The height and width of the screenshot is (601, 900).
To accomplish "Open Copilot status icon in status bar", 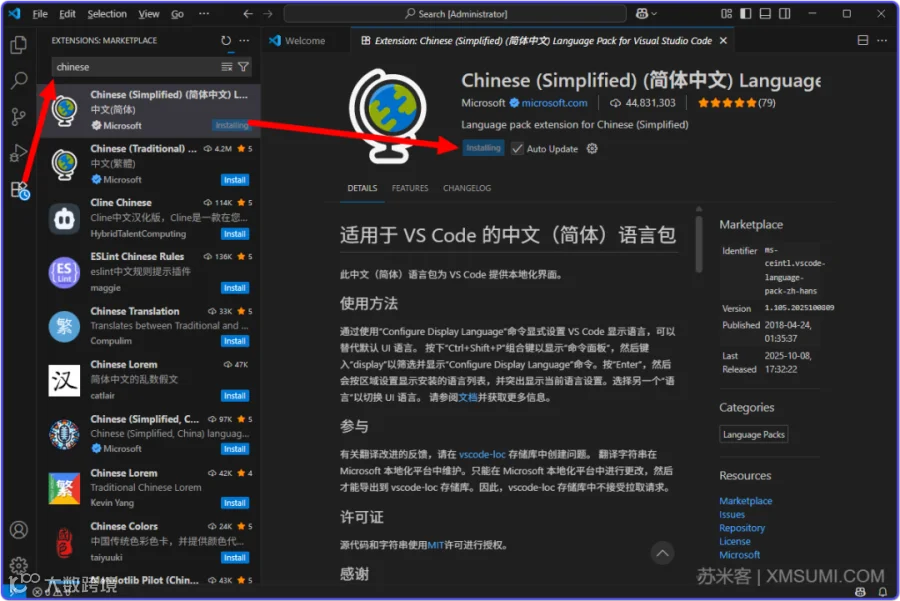I will (860, 591).
